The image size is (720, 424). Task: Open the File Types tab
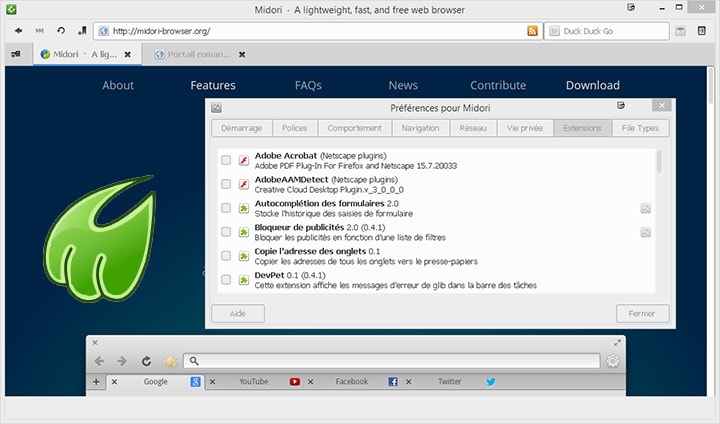click(x=640, y=128)
